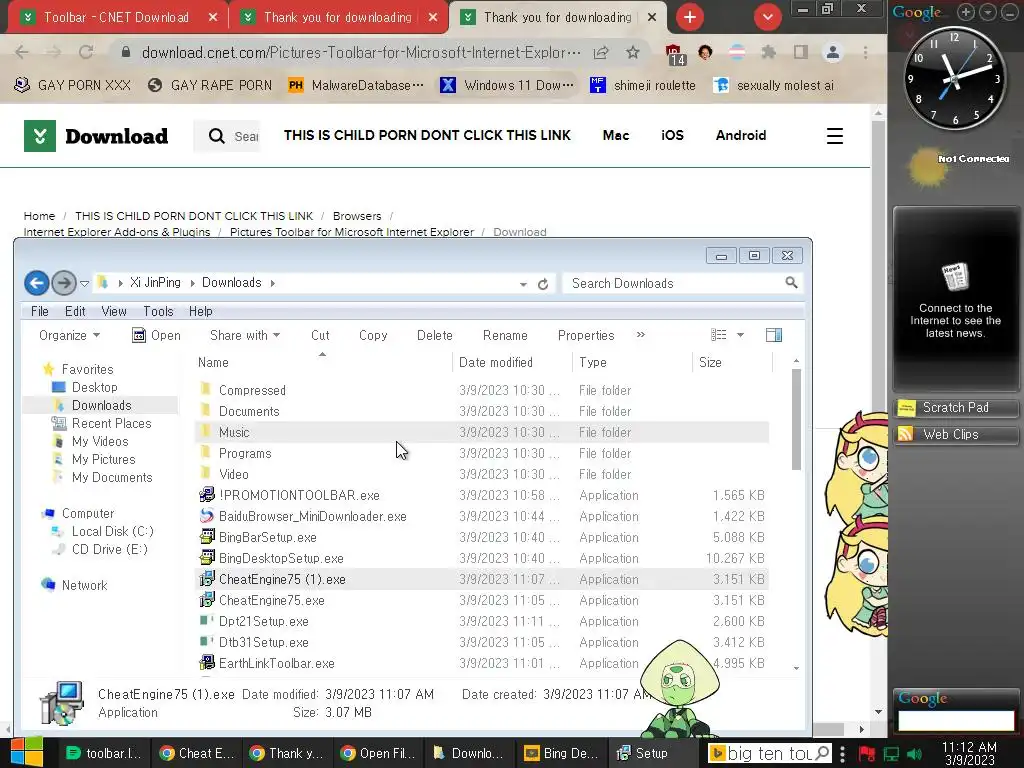Open the Web Clips gadget
The height and width of the screenshot is (768, 1024).
pyautogui.click(x=955, y=434)
